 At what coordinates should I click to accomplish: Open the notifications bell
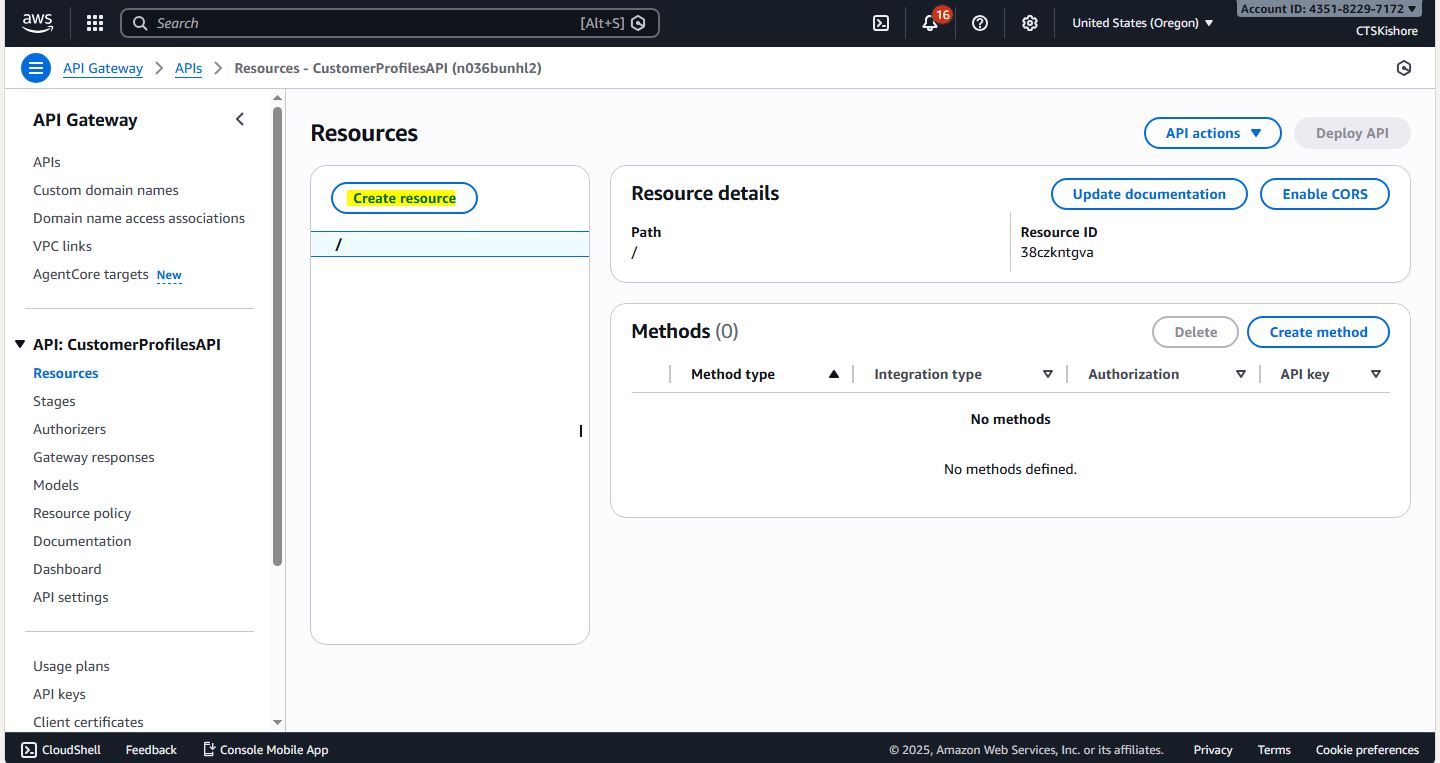[930, 23]
